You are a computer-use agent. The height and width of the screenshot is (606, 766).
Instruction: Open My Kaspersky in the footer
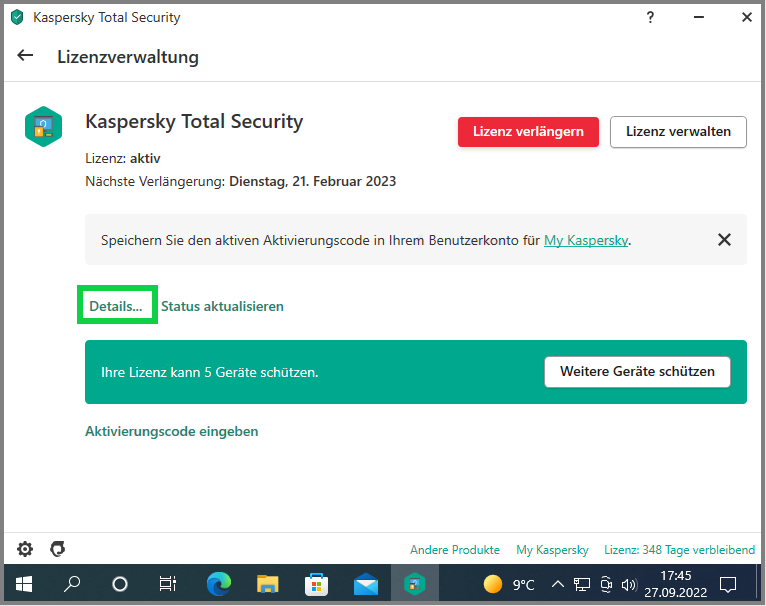click(552, 550)
